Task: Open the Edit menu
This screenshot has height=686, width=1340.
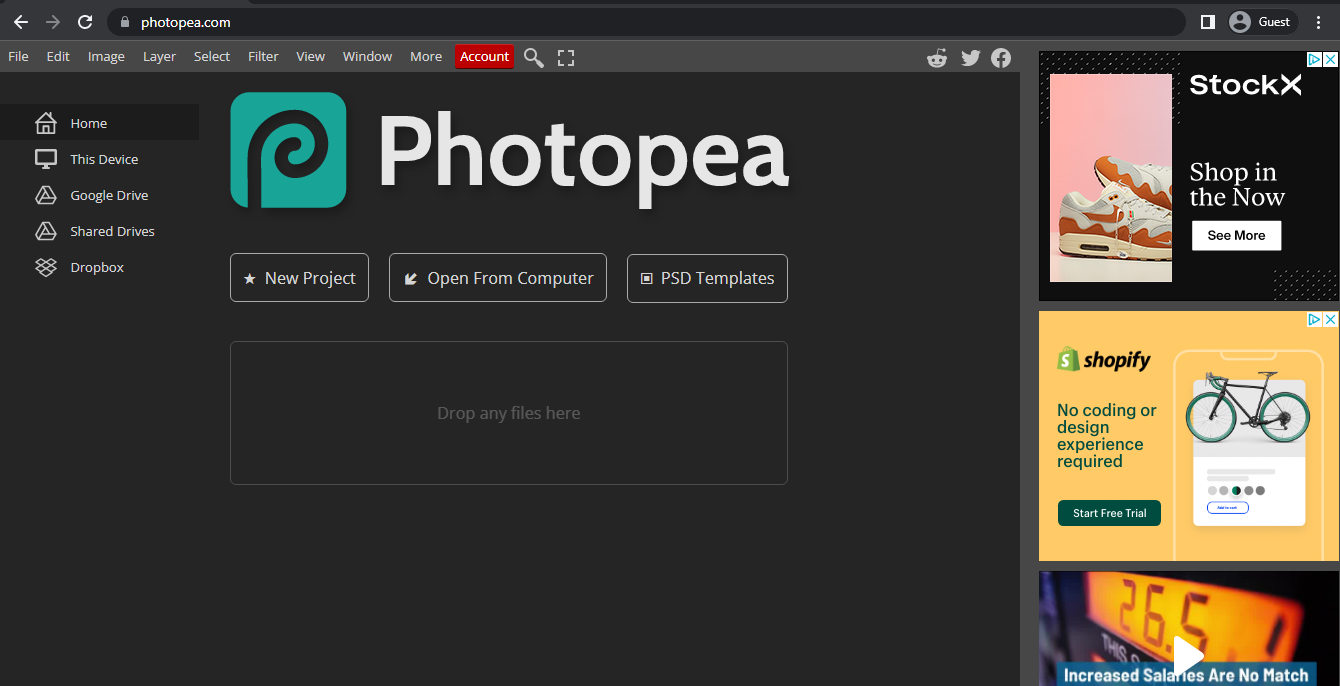Action: coord(58,57)
